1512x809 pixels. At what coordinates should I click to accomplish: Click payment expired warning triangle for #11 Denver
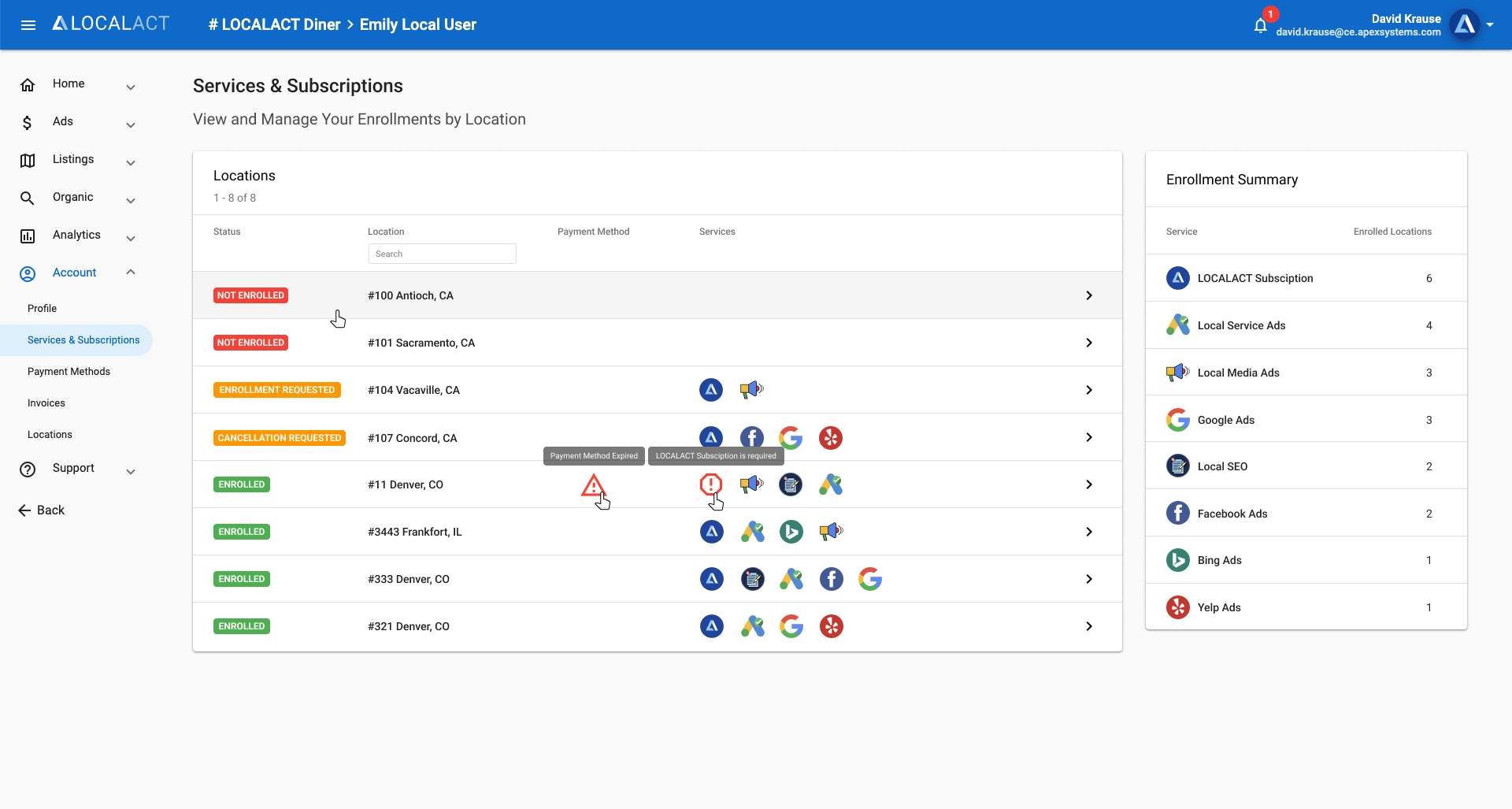click(x=593, y=484)
